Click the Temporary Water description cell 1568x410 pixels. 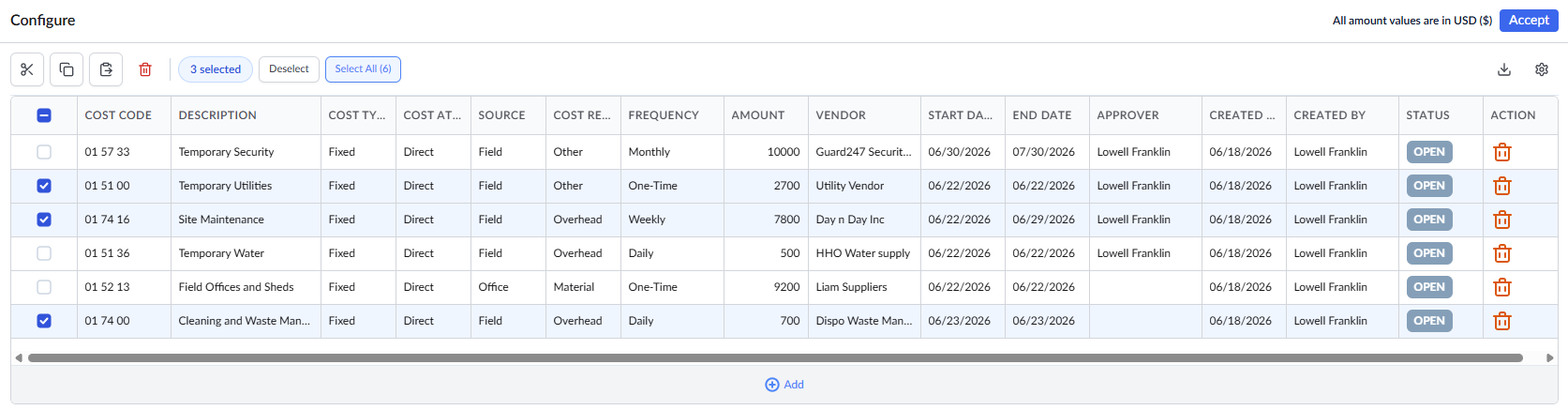pyautogui.click(x=246, y=253)
